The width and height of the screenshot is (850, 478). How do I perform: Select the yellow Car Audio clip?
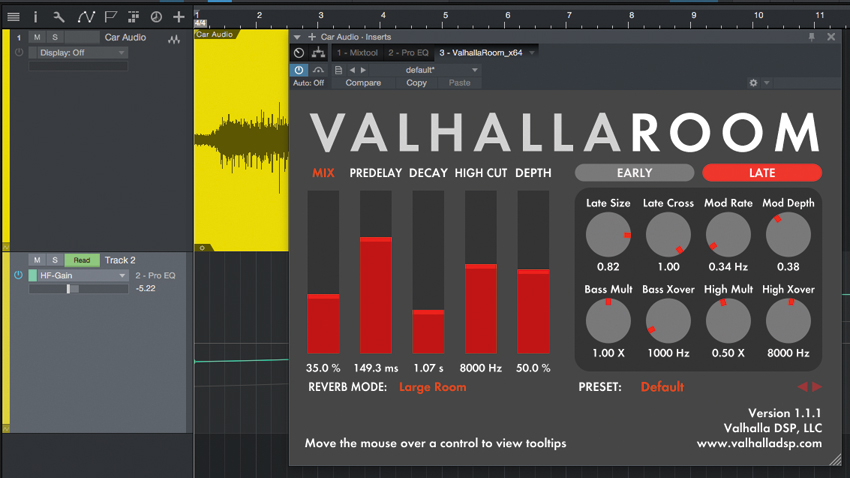coord(241,140)
